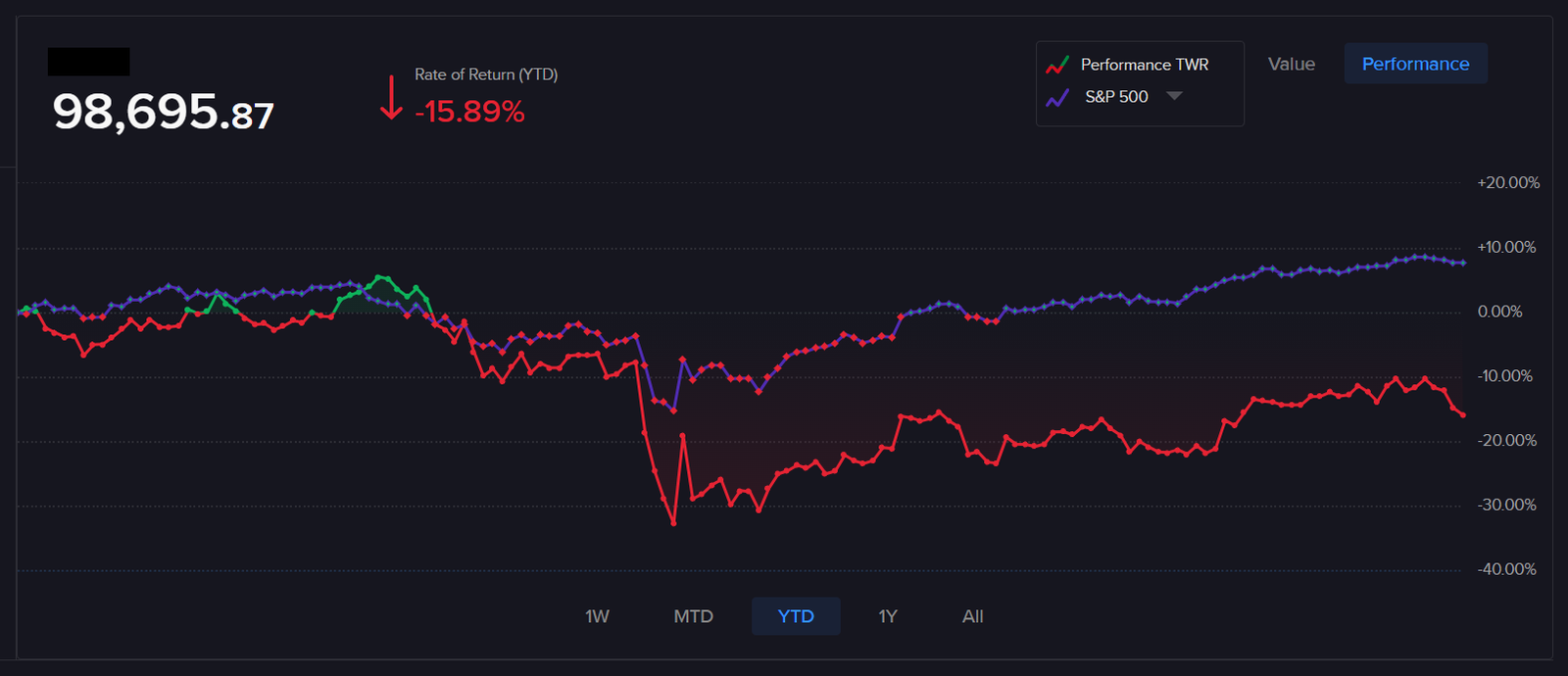Screen dimensions: 1568x676
Task: Click the Performance TWR legend line icon
Action: pos(1056,65)
